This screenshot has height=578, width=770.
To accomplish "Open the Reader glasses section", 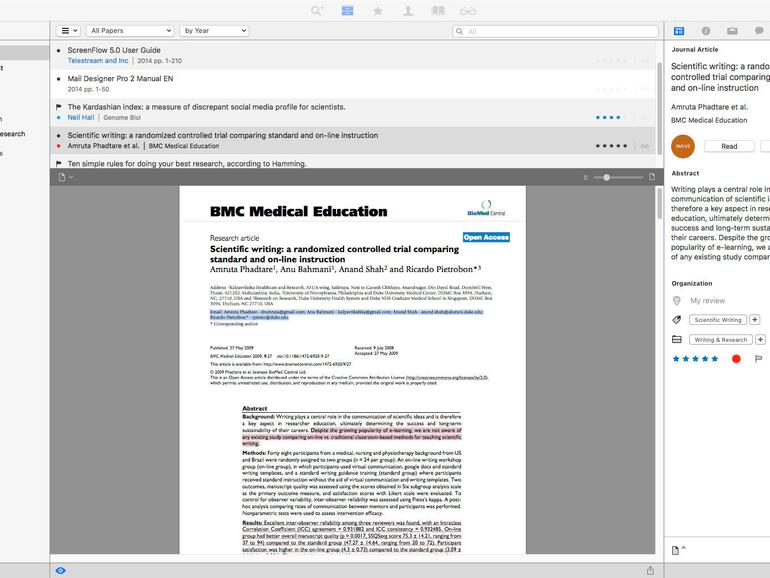I will 468,11.
